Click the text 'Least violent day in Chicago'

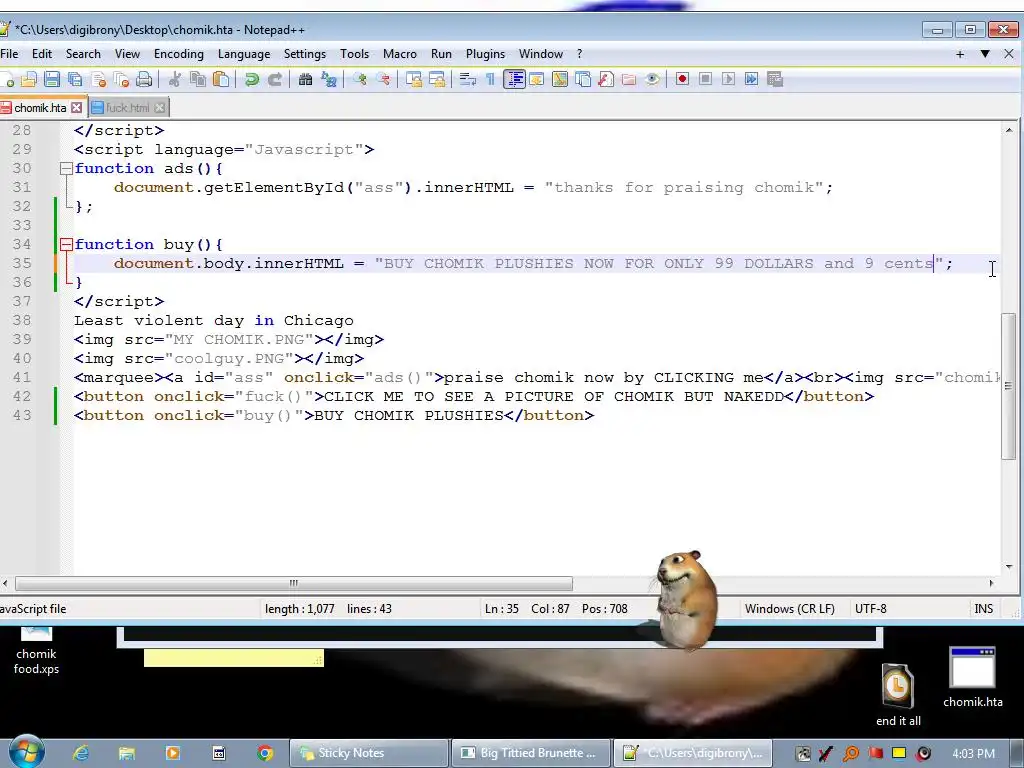(214, 321)
